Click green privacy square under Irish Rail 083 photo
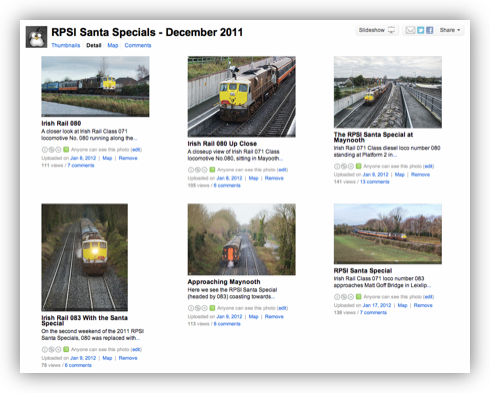This screenshot has width=490, height=393. [66, 349]
